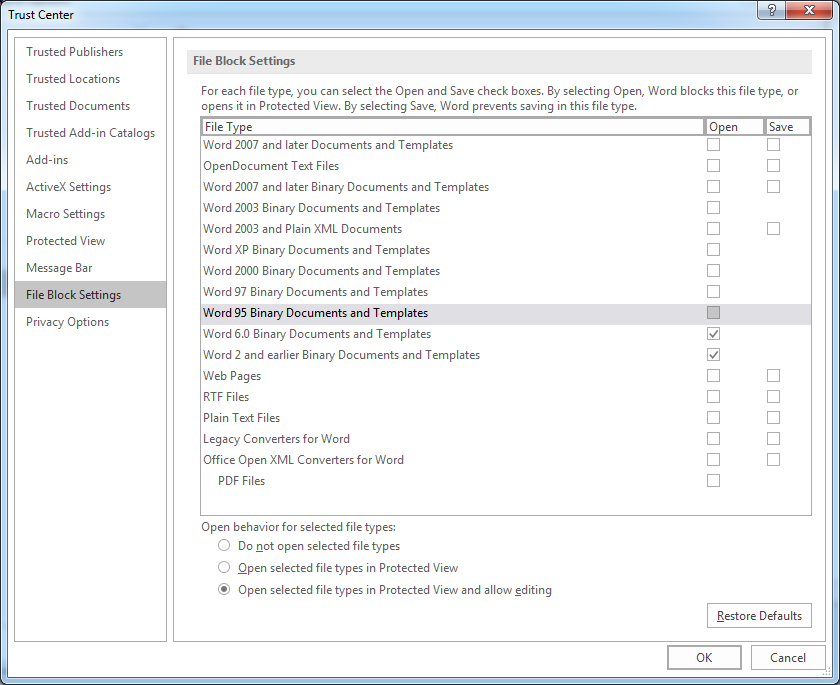The width and height of the screenshot is (840, 685).
Task: Check Save for Plain Text Files
Action: pyautogui.click(x=773, y=417)
